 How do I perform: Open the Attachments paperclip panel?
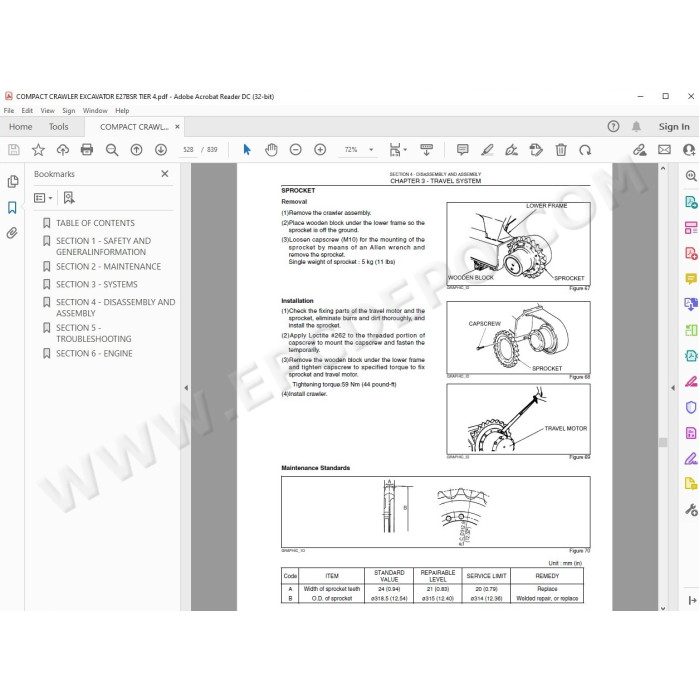[12, 233]
